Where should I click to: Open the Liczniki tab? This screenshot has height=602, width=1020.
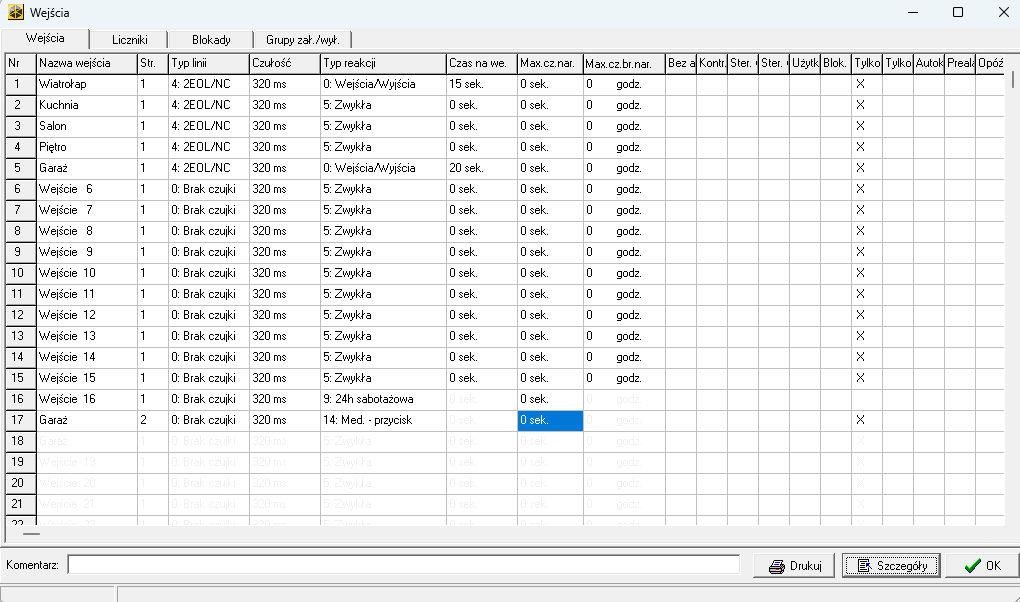click(129, 40)
